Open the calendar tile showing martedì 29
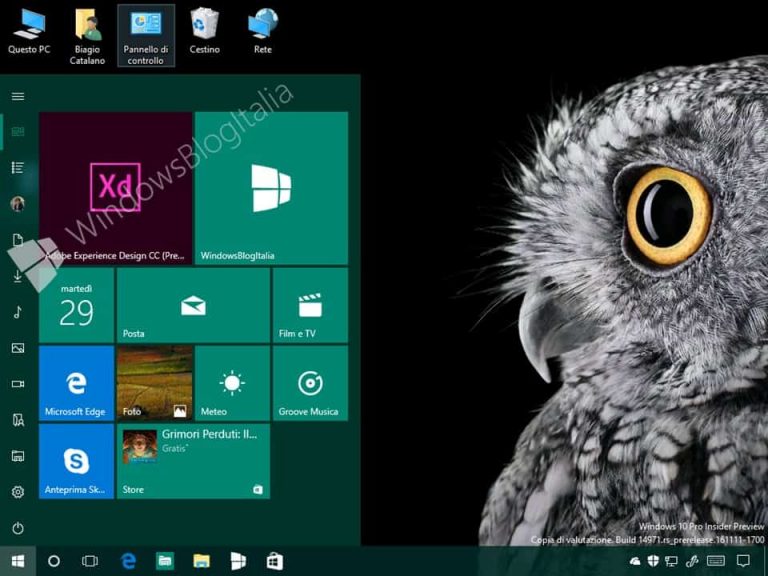Image resolution: width=768 pixels, height=576 pixels. coord(76,306)
